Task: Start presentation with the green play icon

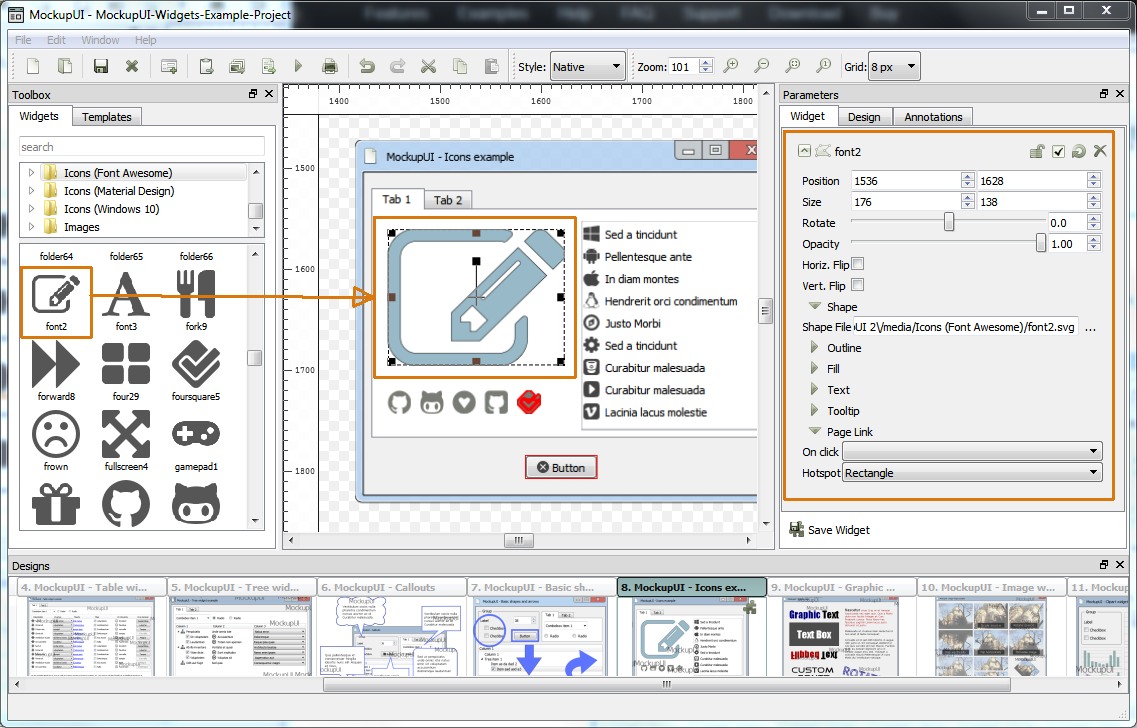Action: pos(298,67)
